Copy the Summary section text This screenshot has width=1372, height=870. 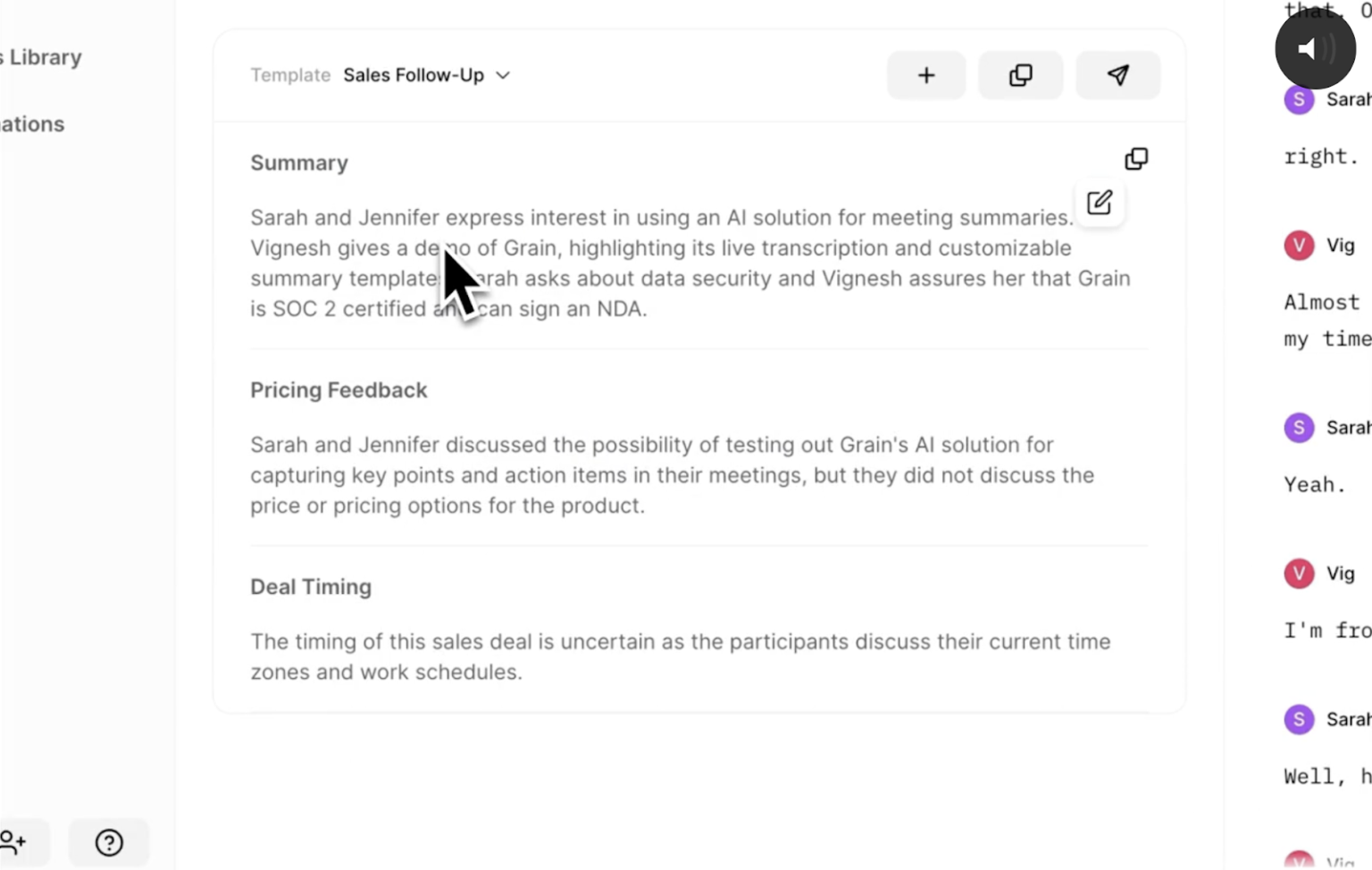pos(1136,159)
